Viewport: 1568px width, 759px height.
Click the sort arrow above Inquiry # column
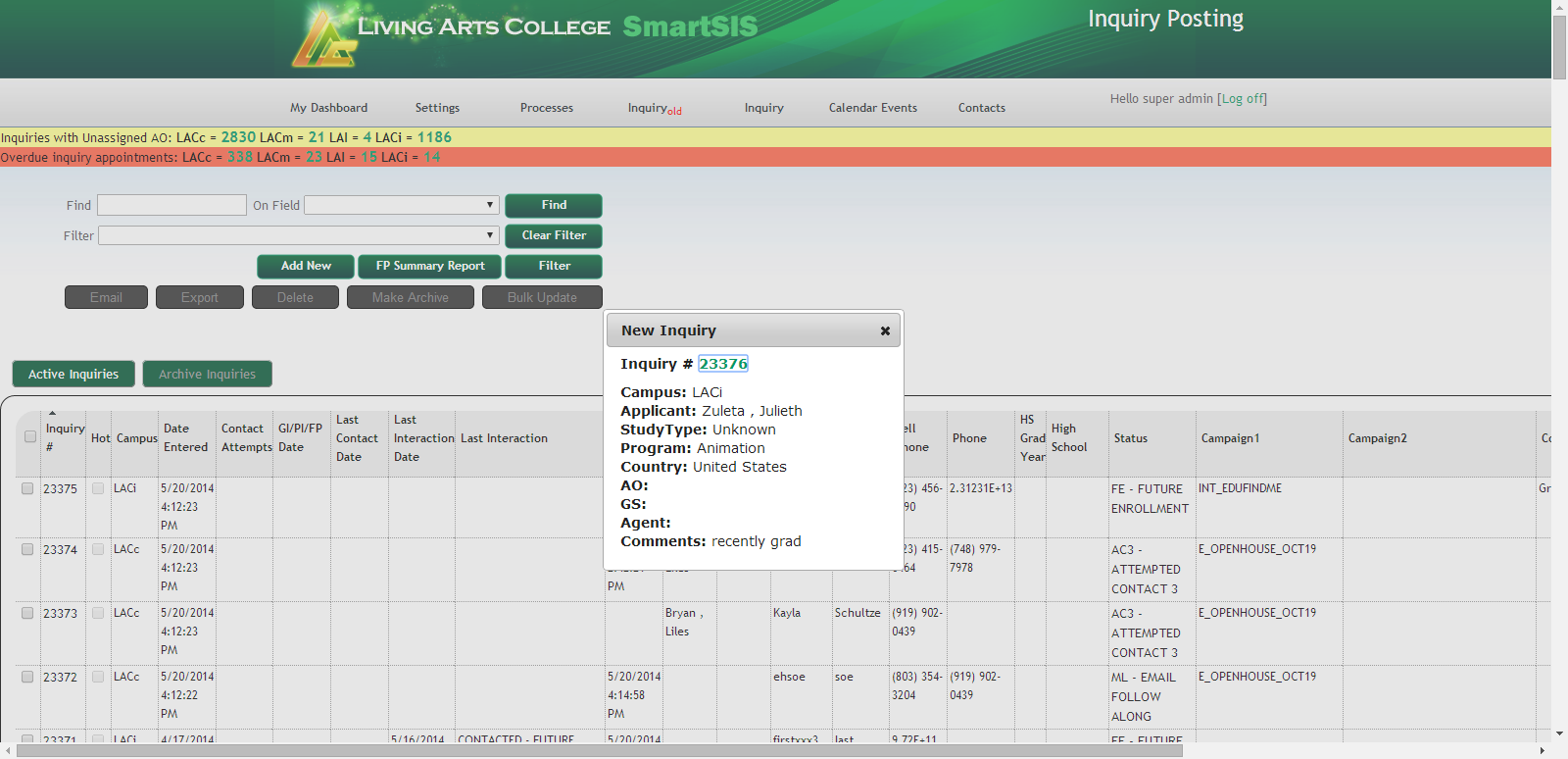(x=53, y=413)
